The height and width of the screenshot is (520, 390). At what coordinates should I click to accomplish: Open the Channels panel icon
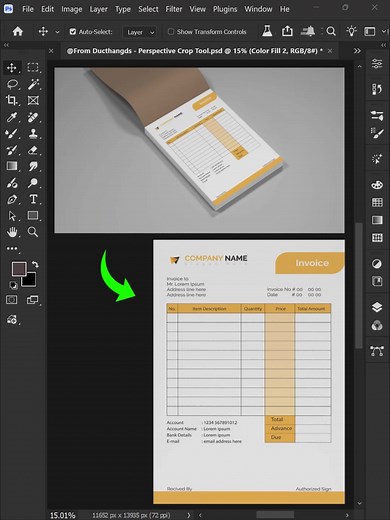pos(377,325)
